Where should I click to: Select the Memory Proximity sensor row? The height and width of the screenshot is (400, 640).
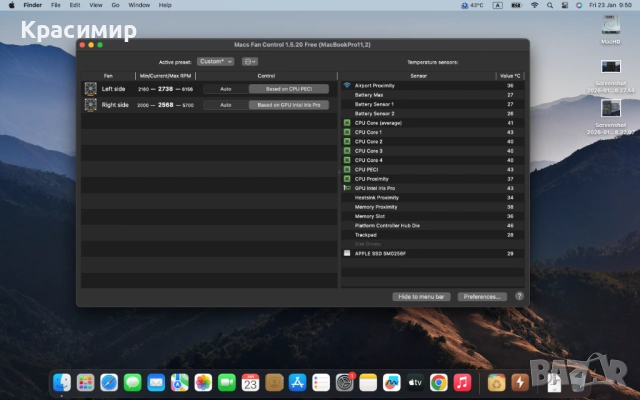click(x=433, y=207)
